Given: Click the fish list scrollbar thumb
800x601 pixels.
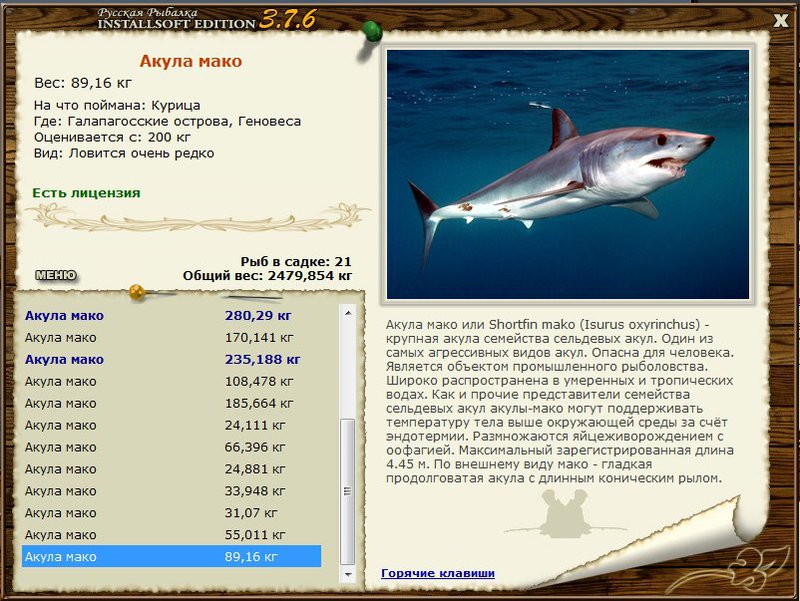Looking at the screenshot, I should pyautogui.click(x=348, y=492).
